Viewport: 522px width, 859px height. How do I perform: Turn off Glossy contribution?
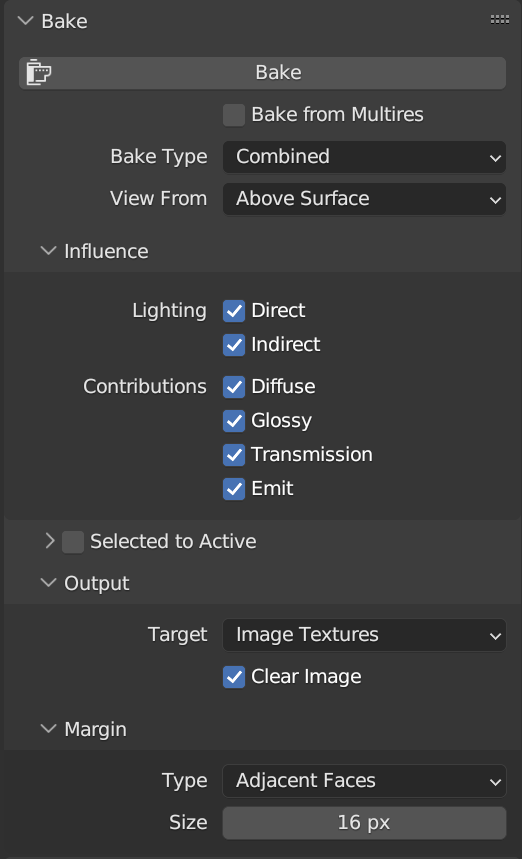(x=234, y=421)
